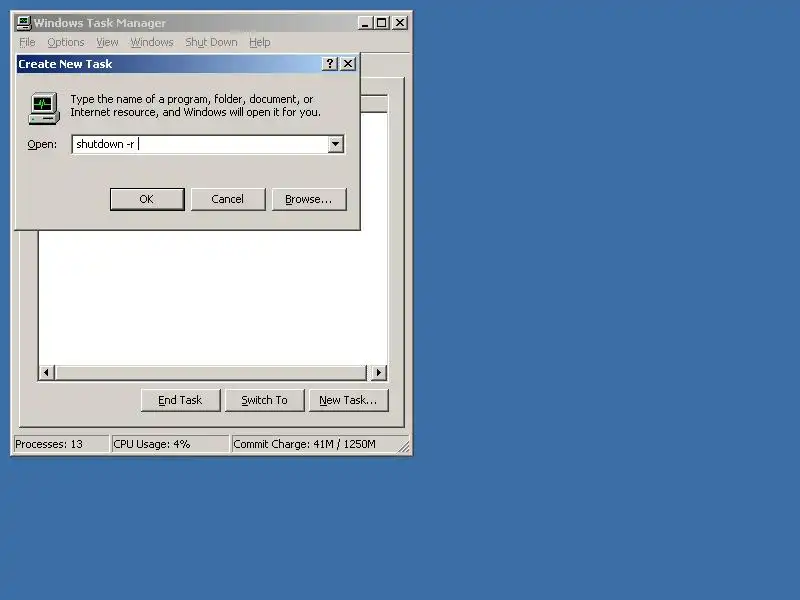Close the Create New Task dialog

coord(348,64)
